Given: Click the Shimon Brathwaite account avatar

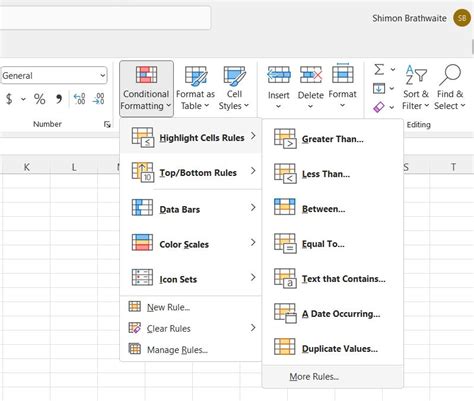Looking at the screenshot, I should click(x=462, y=18).
